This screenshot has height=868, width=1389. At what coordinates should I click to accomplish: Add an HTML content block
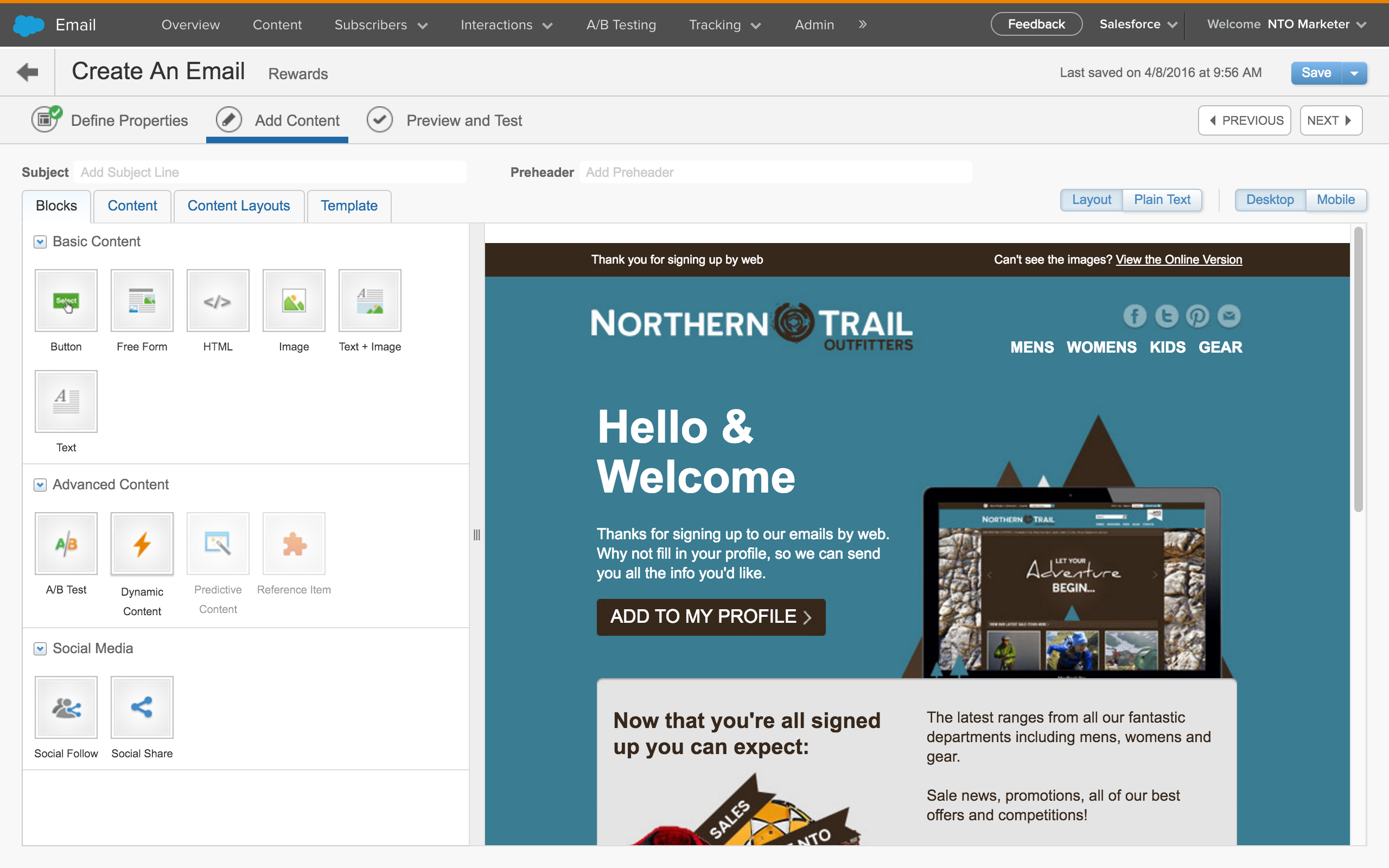coord(218,300)
